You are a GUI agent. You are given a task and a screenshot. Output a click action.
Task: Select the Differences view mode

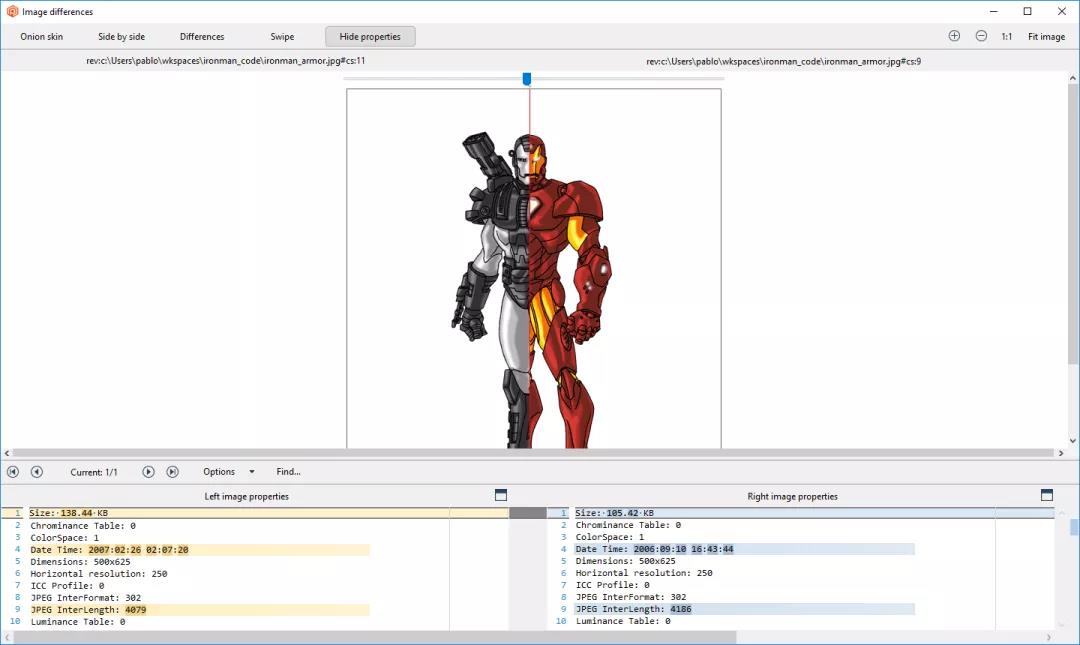pos(202,37)
